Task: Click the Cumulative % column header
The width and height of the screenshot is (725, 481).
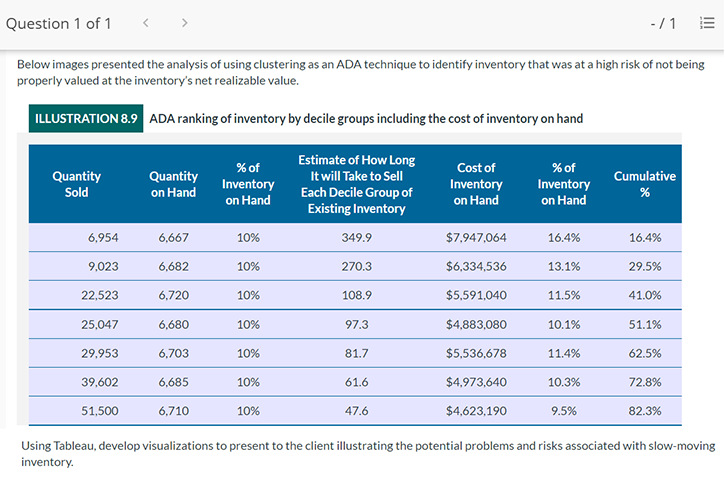Action: (644, 184)
